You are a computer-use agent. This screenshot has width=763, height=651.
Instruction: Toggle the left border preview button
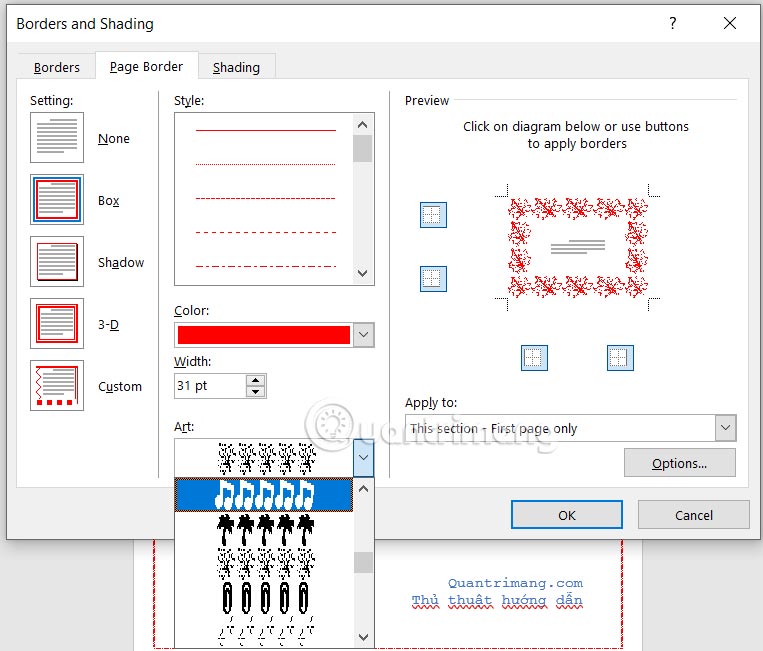pos(535,357)
